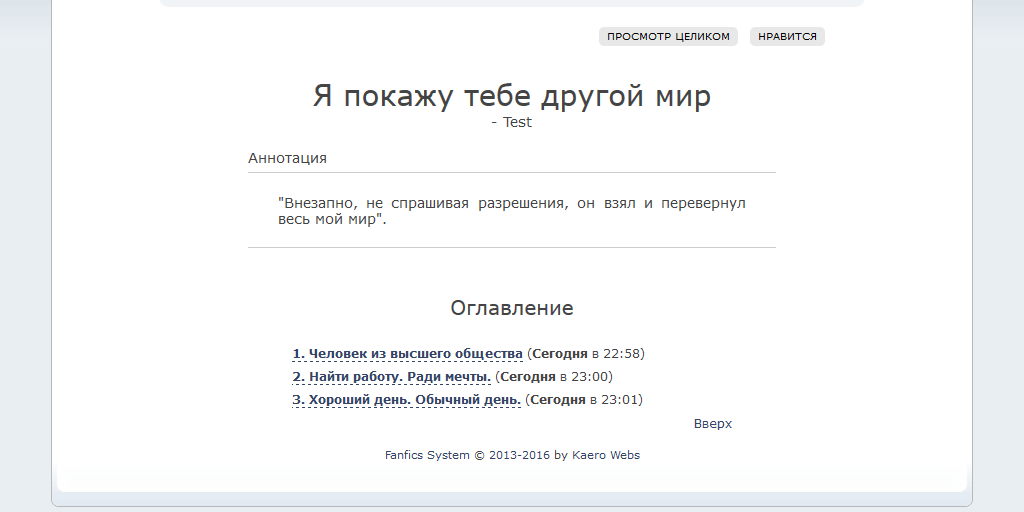Click the annotation quote starting with 'Внезапно'
The height and width of the screenshot is (512, 1024).
pyautogui.click(x=511, y=211)
